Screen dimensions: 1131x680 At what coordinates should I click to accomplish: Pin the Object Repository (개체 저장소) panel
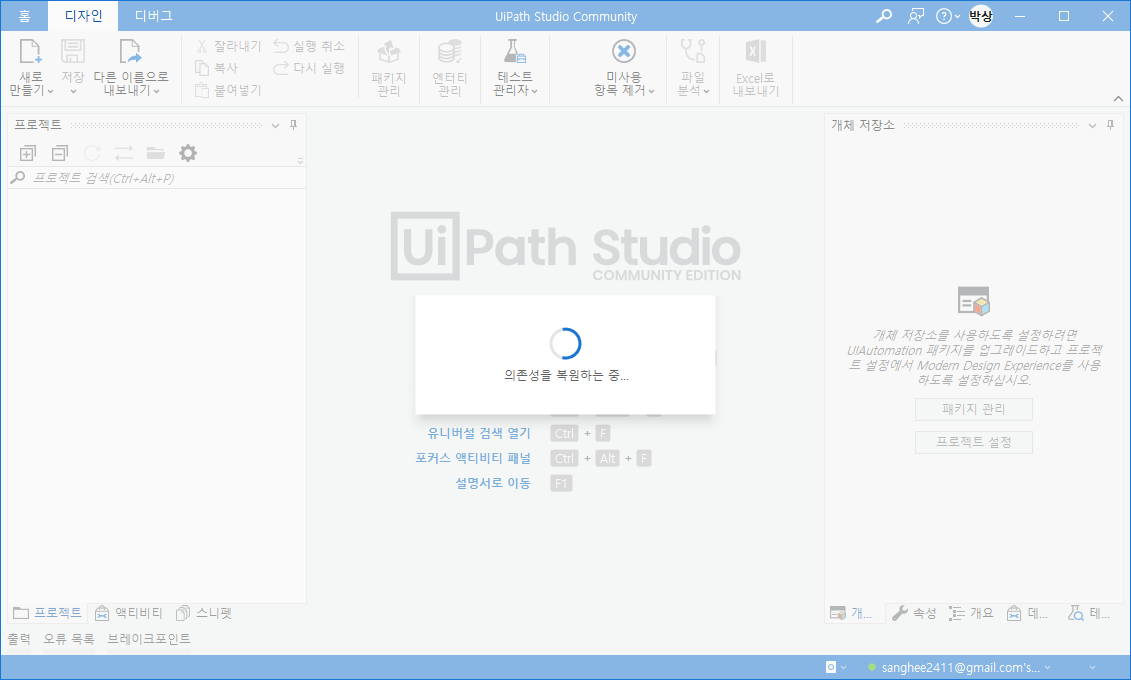[x=1110, y=125]
